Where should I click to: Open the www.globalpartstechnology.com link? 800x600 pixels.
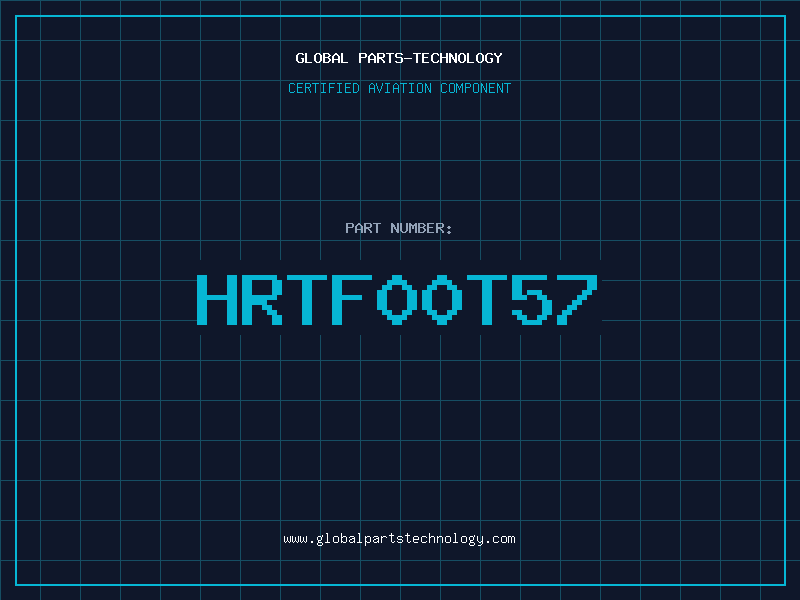[x=400, y=539]
